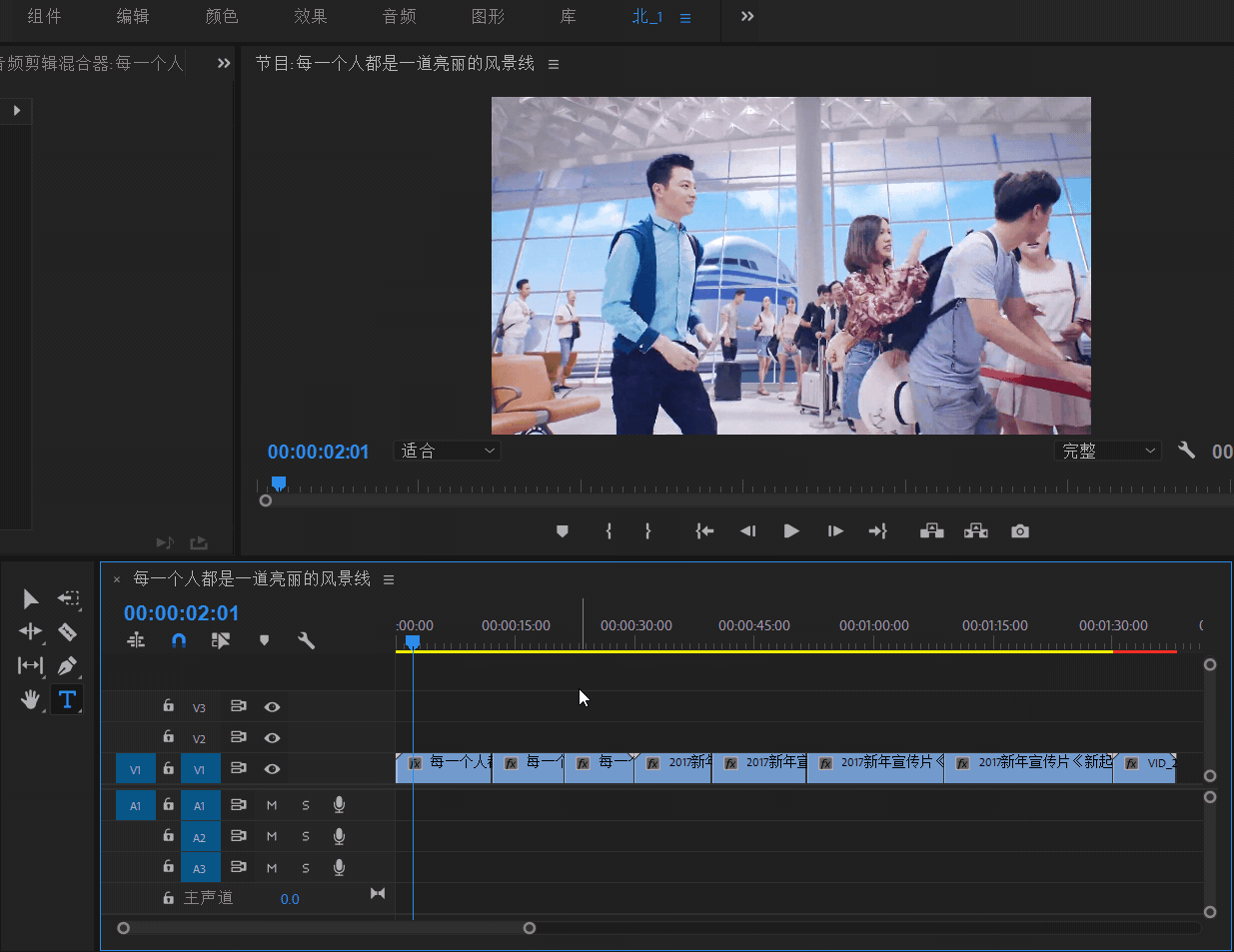Select the Type tool in the toolbox
The width and height of the screenshot is (1234, 952).
tap(67, 699)
